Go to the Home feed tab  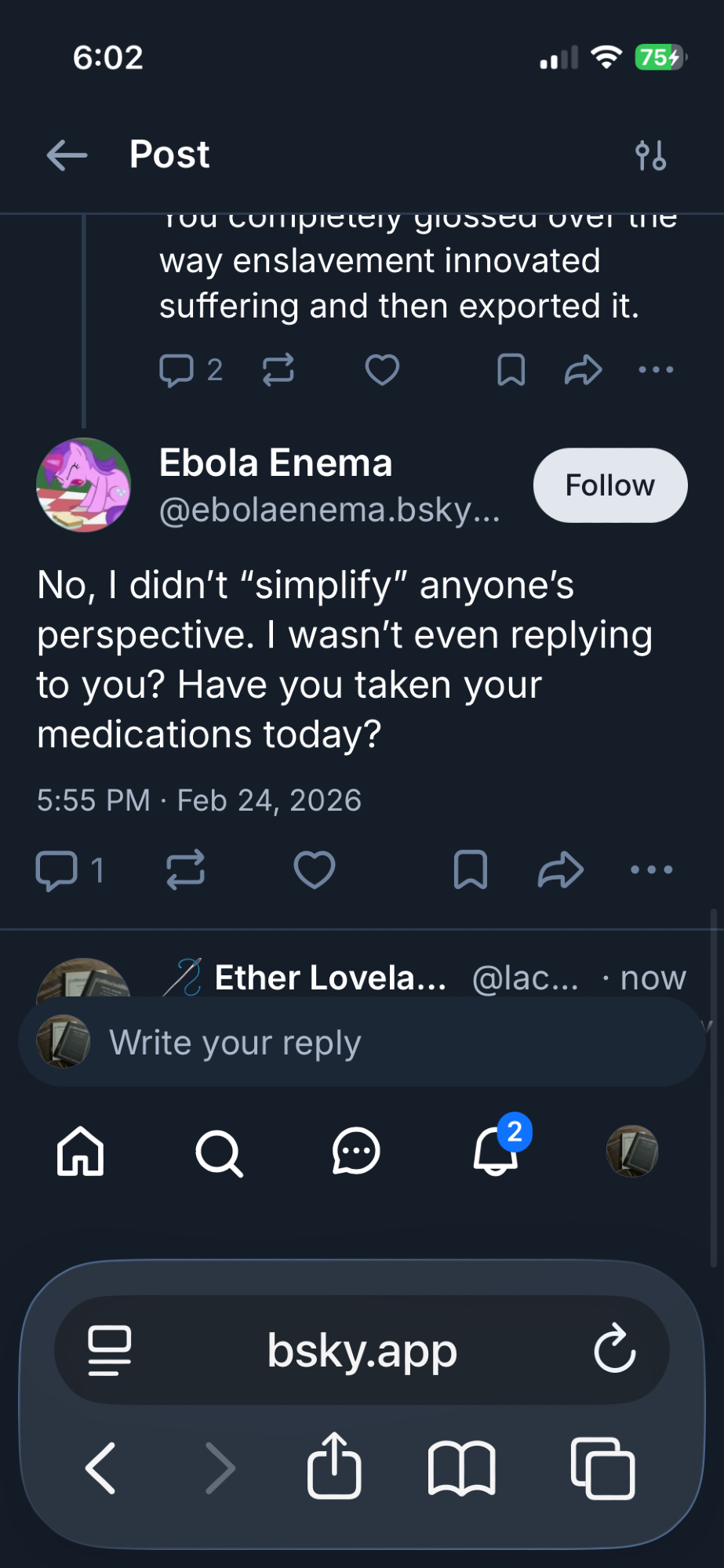80,1152
